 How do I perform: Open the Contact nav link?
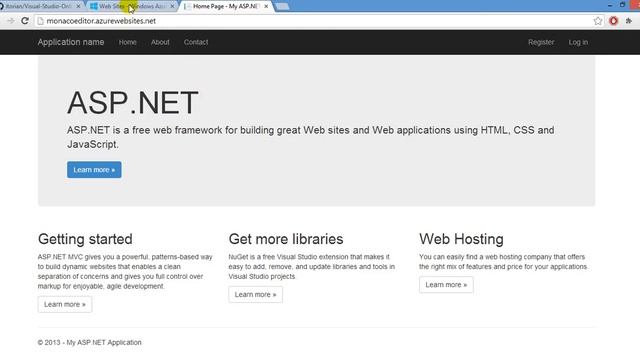[196, 42]
